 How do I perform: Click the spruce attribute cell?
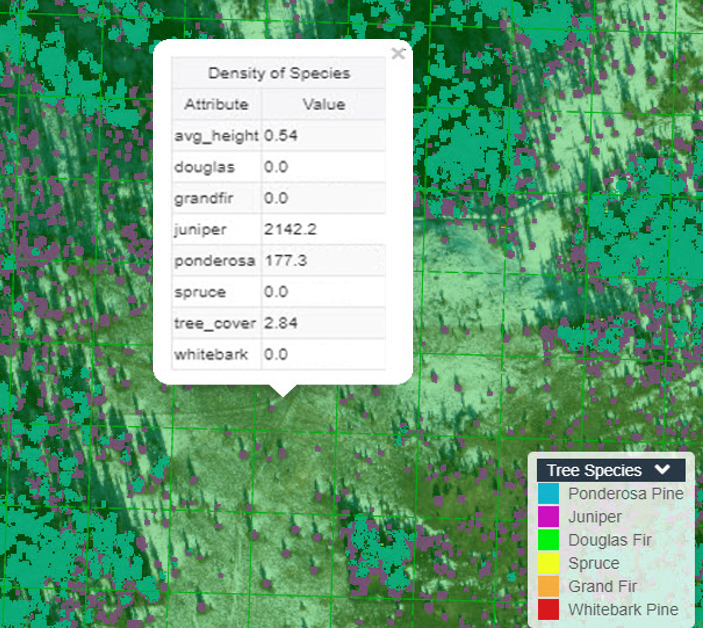[217, 292]
